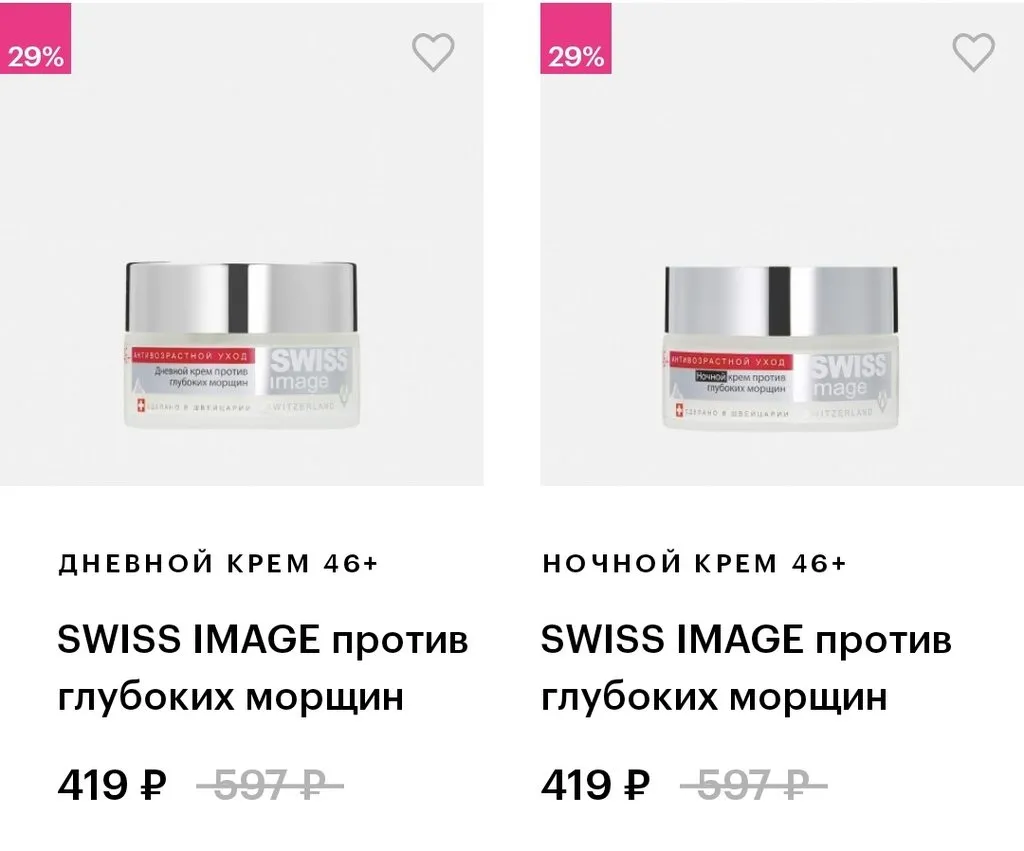Open the day cream jar product image
The width and height of the screenshot is (1024, 851).
tap(242, 345)
